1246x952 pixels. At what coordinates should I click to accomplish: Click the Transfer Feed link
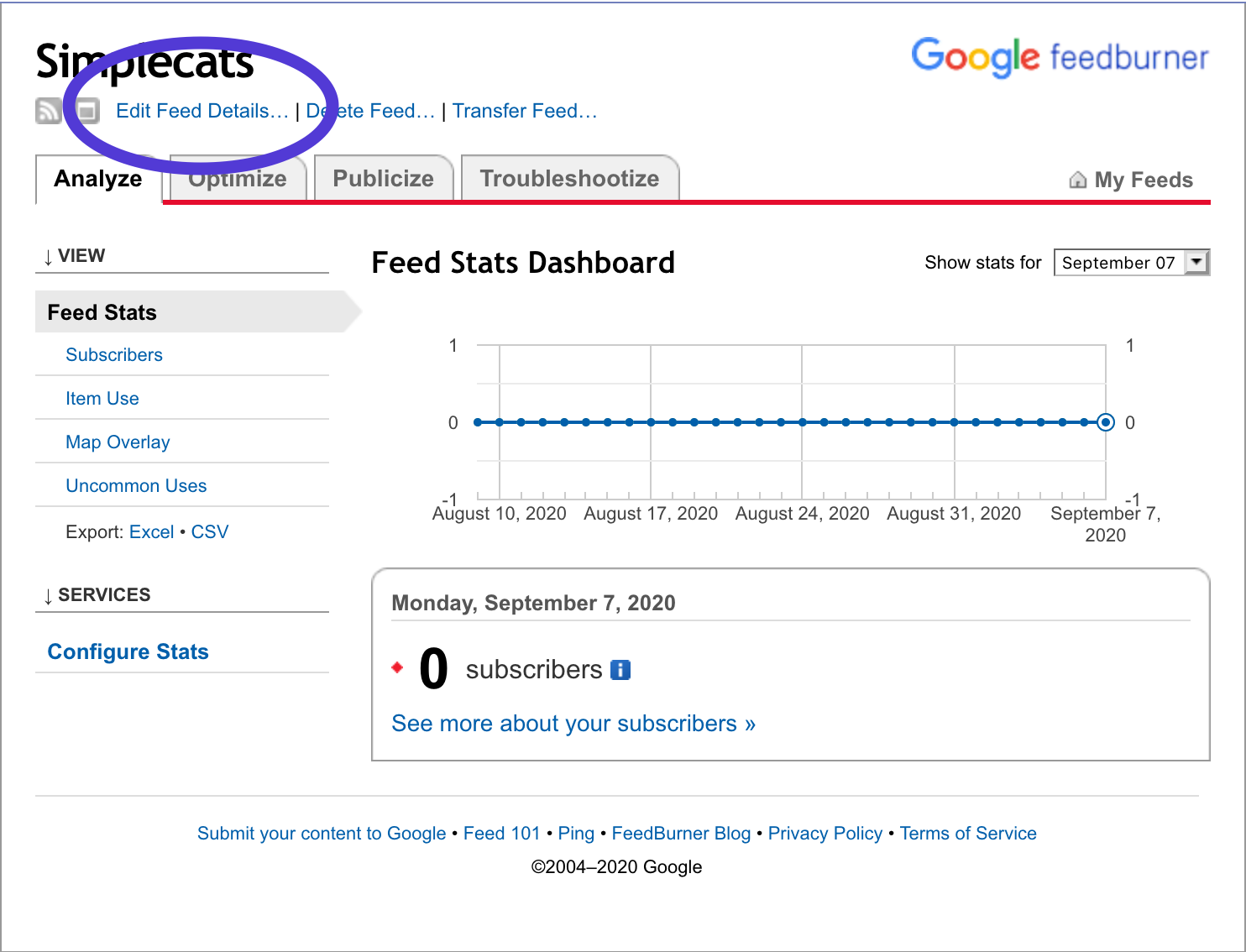525,111
